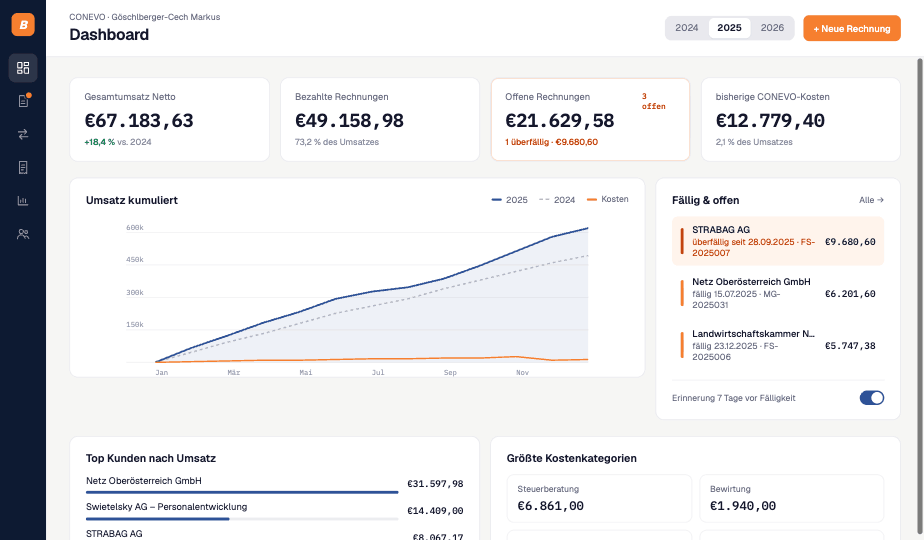Open the Dashboard grid icon in sidebar
Screen dimensions: 924x540
23,68
